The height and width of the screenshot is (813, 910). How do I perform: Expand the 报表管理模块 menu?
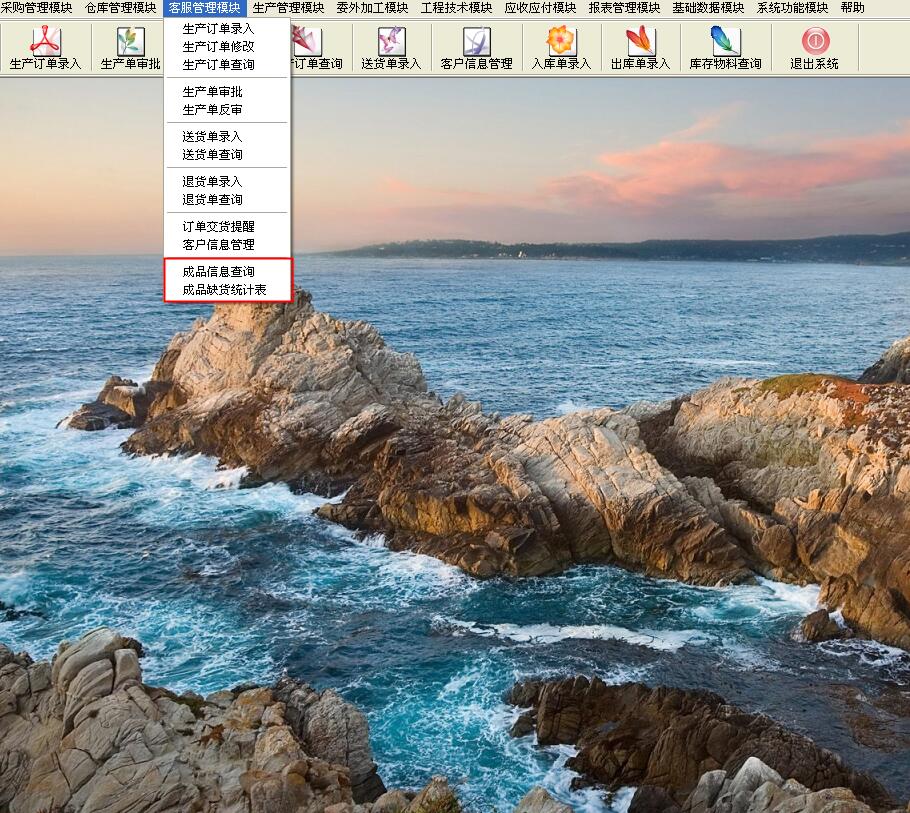point(624,8)
